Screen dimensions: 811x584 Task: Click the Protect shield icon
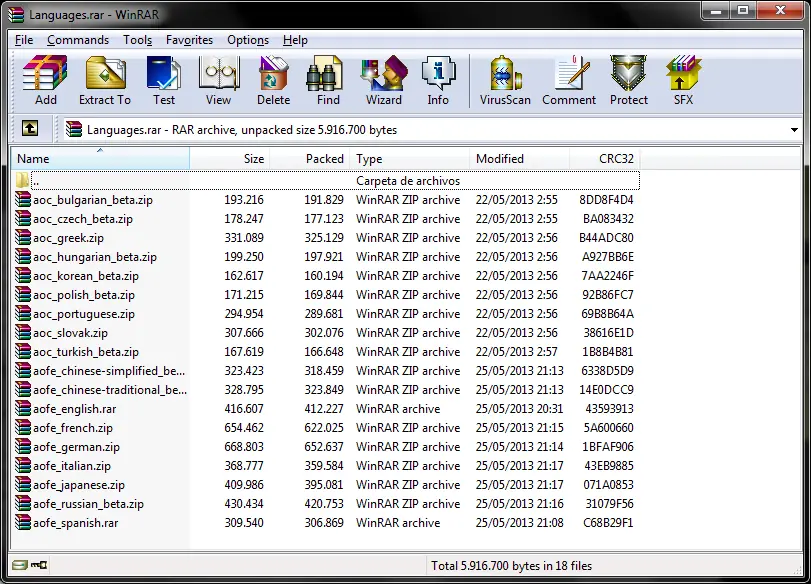point(628,80)
